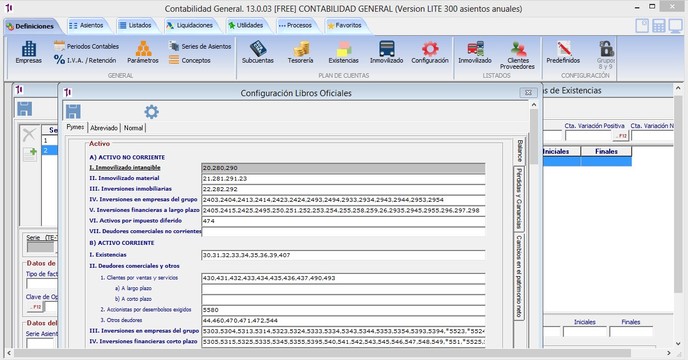Image resolution: width=688 pixels, height=360 pixels.
Task: Open Inmovilizado listing in Listados group
Action: coord(475,52)
